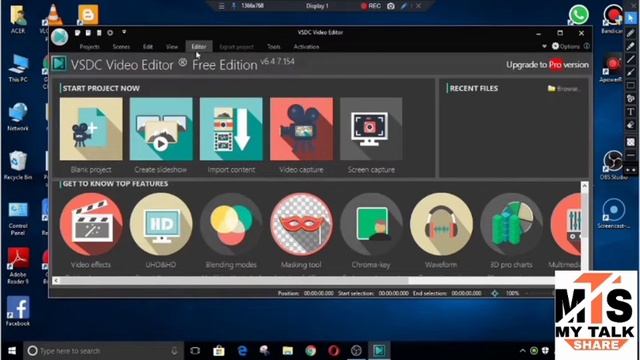Screen dimensions: 640x360
Task: Open Microsoft Edge on taskbar
Action: coord(242,351)
